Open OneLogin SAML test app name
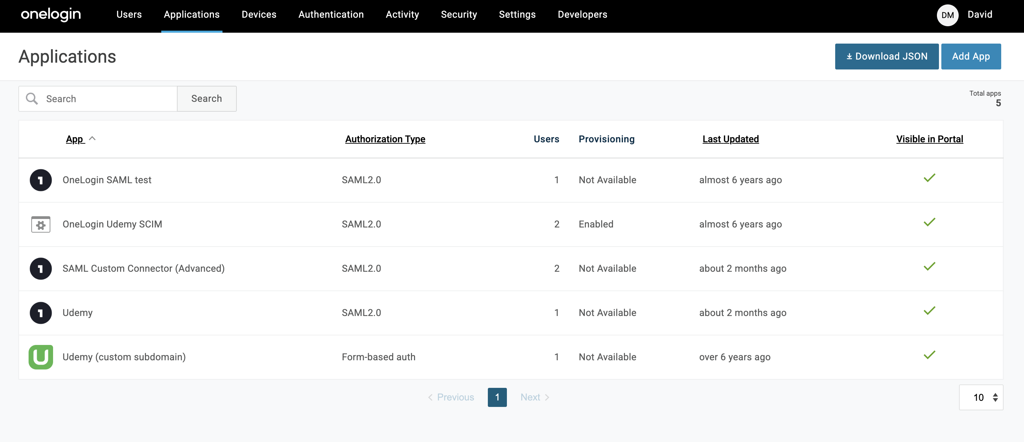 (107, 180)
